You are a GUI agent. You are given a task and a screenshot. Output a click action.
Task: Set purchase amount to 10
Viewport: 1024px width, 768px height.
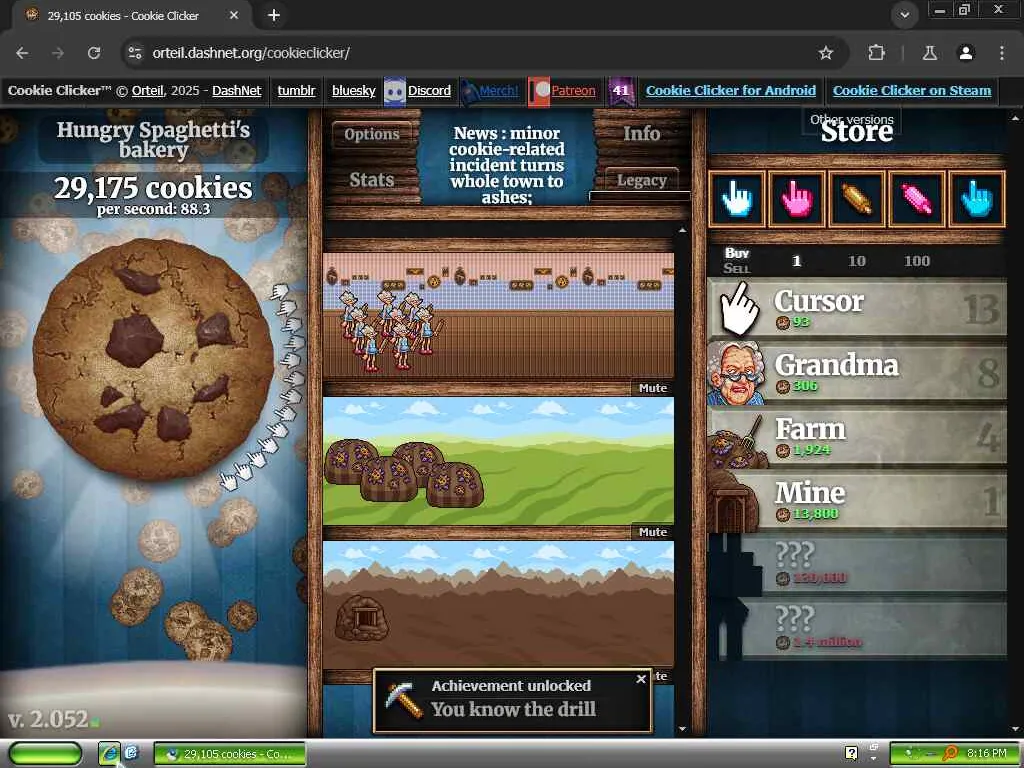click(x=856, y=261)
